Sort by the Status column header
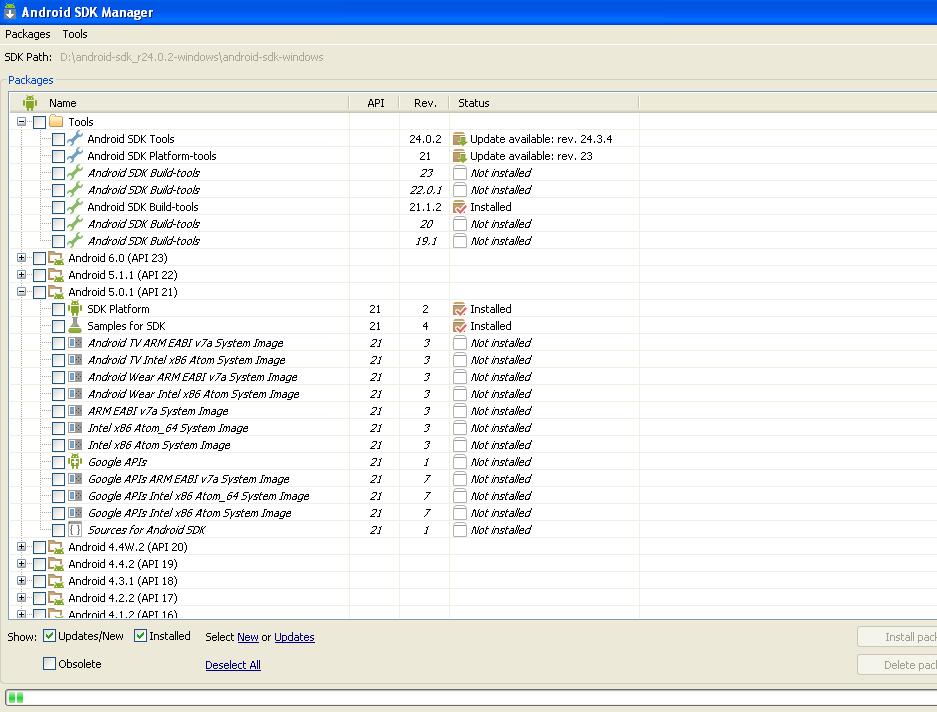The height and width of the screenshot is (712, 937). [544, 103]
